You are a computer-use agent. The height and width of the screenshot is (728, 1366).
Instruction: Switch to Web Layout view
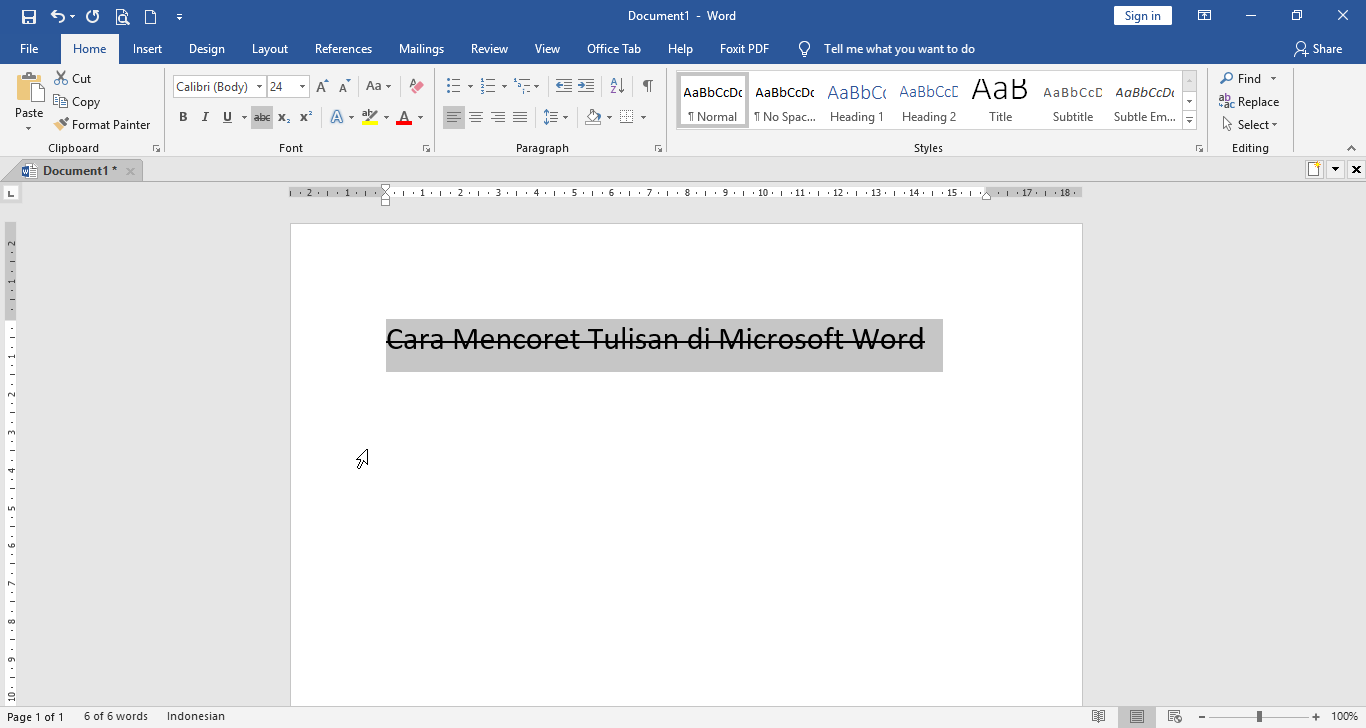[x=1175, y=716]
